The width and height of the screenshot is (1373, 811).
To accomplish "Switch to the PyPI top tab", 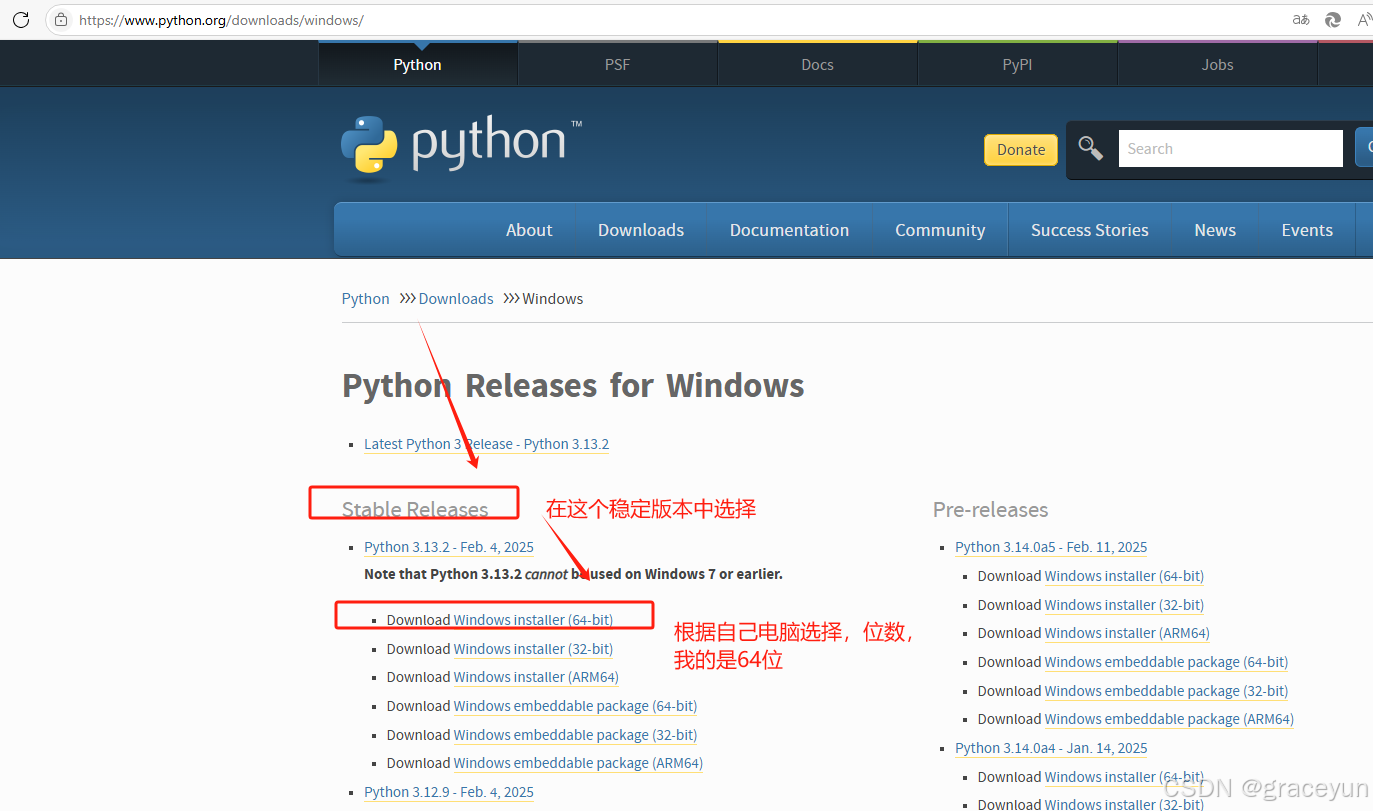I will click(1017, 64).
